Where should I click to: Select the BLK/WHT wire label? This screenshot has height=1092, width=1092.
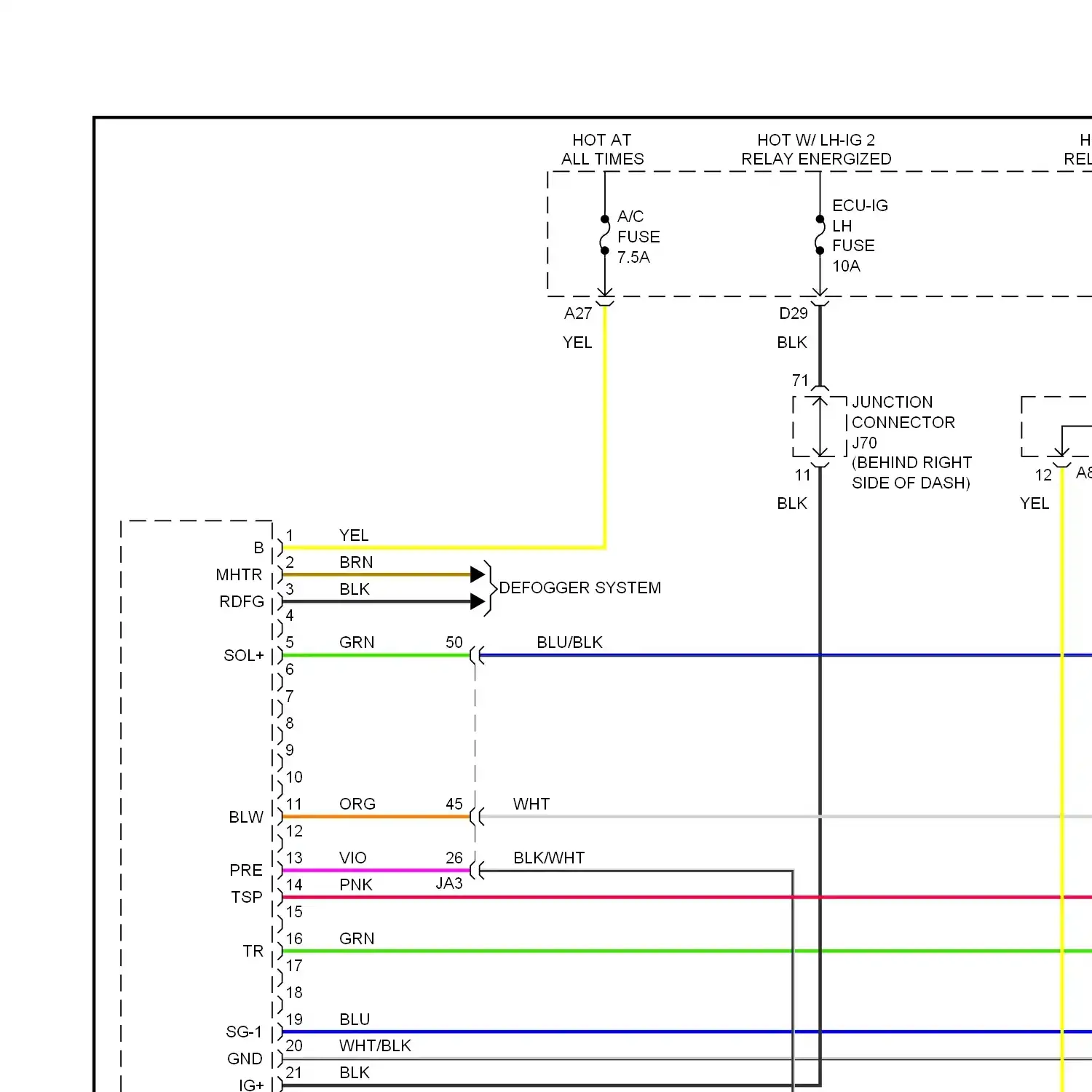(549, 858)
